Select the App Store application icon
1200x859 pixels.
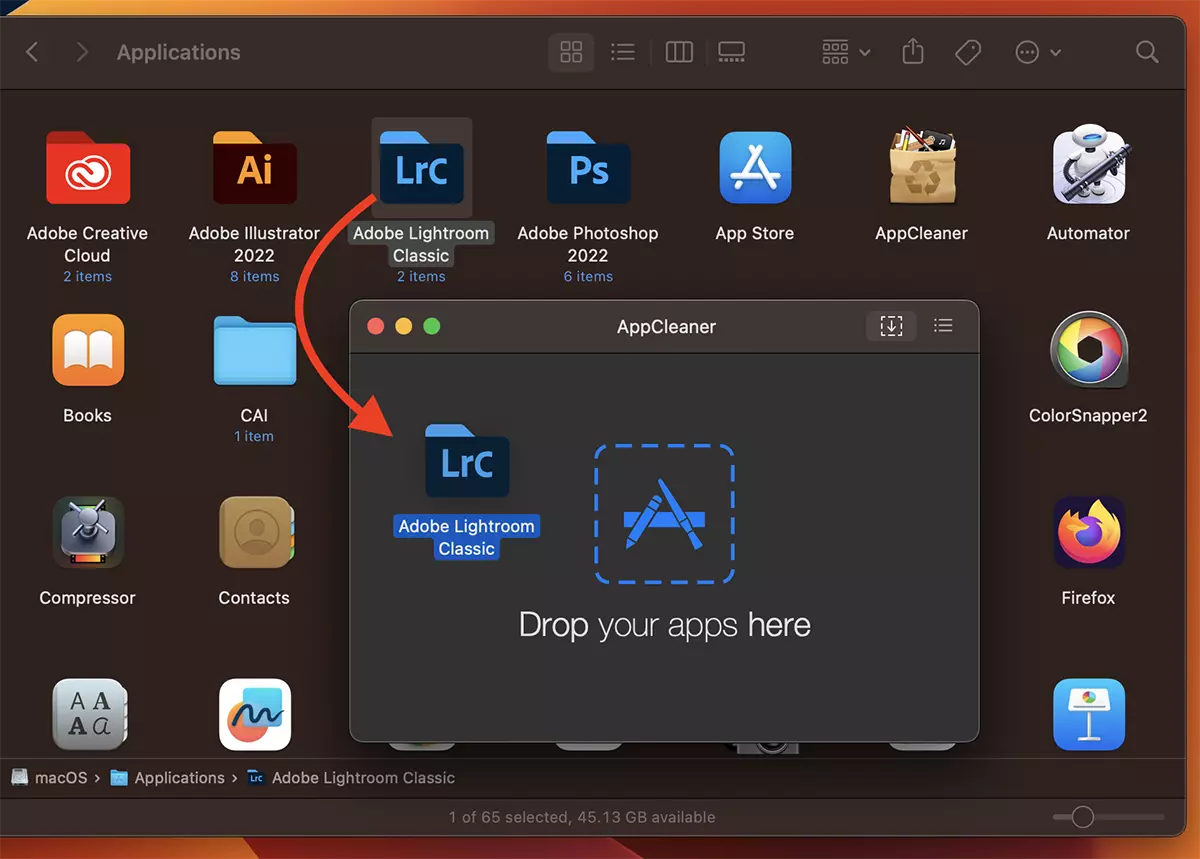[x=755, y=168]
